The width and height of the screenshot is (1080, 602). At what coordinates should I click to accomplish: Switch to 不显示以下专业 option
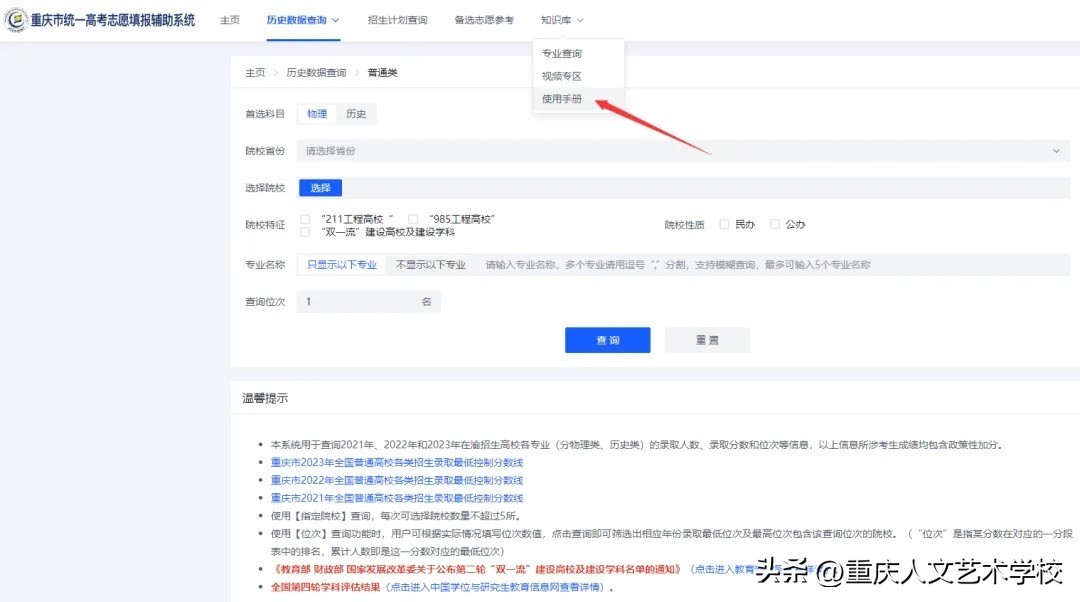431,265
